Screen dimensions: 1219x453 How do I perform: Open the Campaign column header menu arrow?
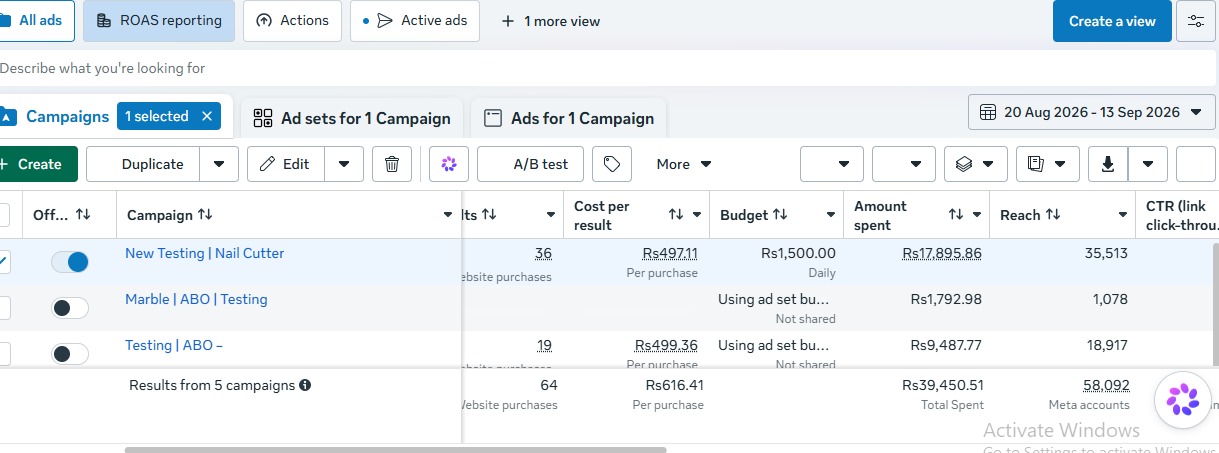click(448, 215)
